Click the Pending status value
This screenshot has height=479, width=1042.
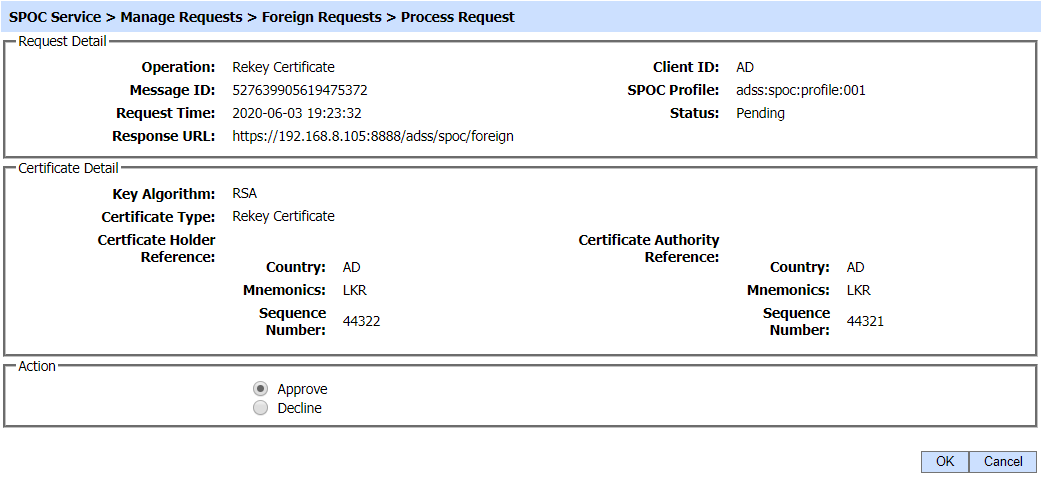pos(760,113)
